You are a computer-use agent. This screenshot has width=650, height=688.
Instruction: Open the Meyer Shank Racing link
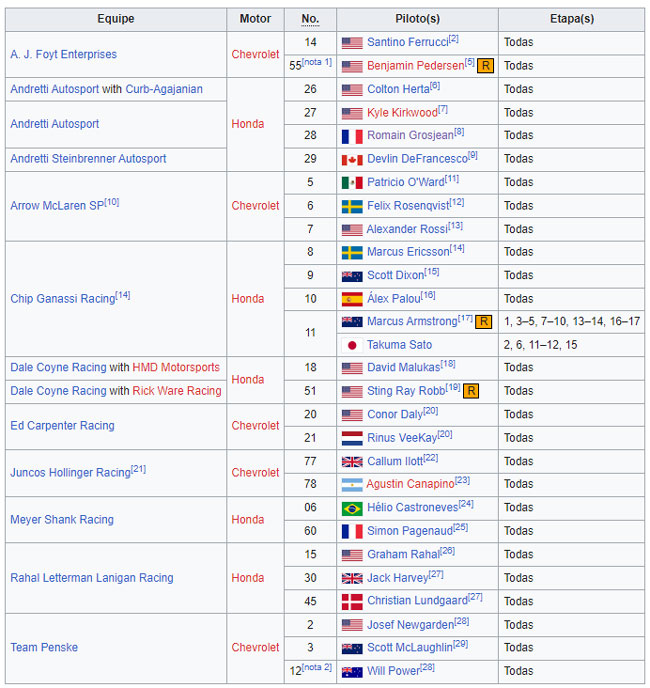[x=62, y=520]
